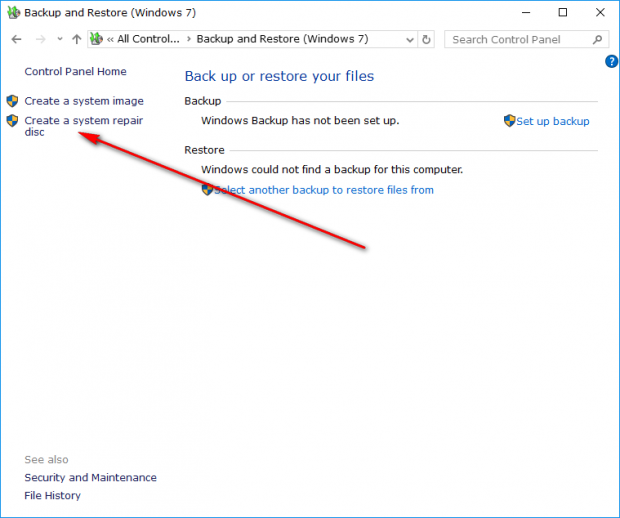
Task: Click the search magnifier icon
Action: [597, 40]
